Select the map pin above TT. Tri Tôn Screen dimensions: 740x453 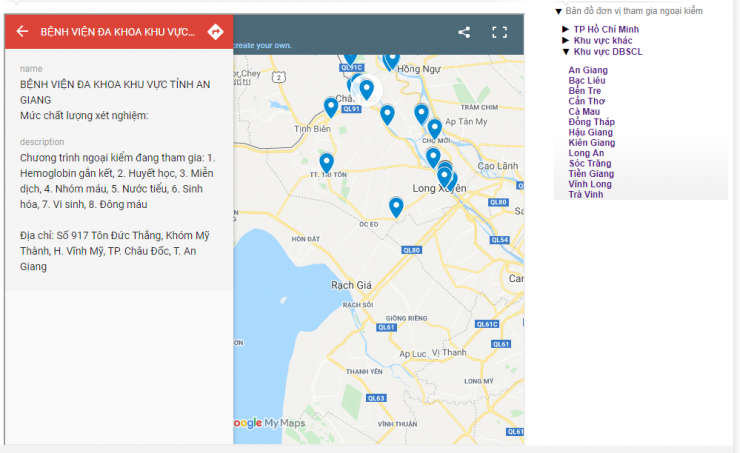tap(326, 161)
